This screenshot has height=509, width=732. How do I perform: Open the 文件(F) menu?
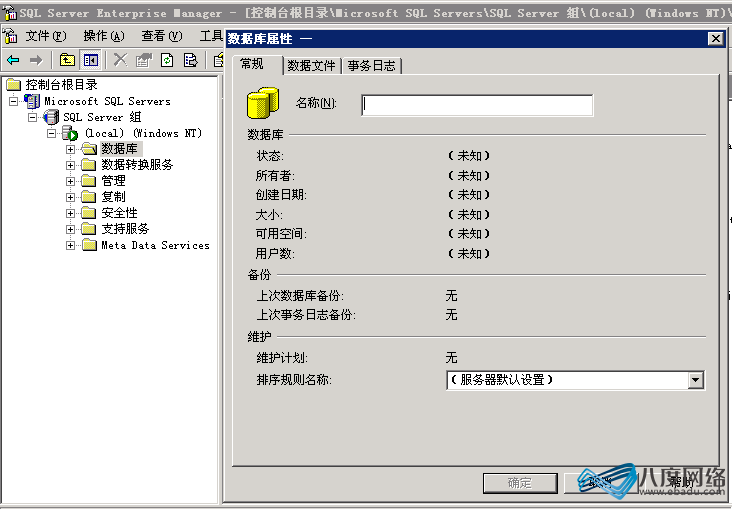[46, 35]
